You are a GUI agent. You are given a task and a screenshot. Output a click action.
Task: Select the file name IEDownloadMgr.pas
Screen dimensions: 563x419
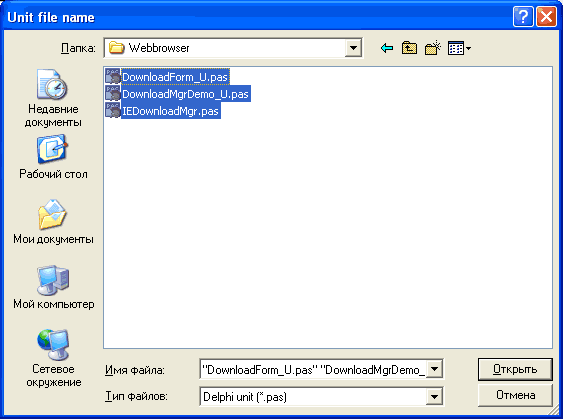171,111
